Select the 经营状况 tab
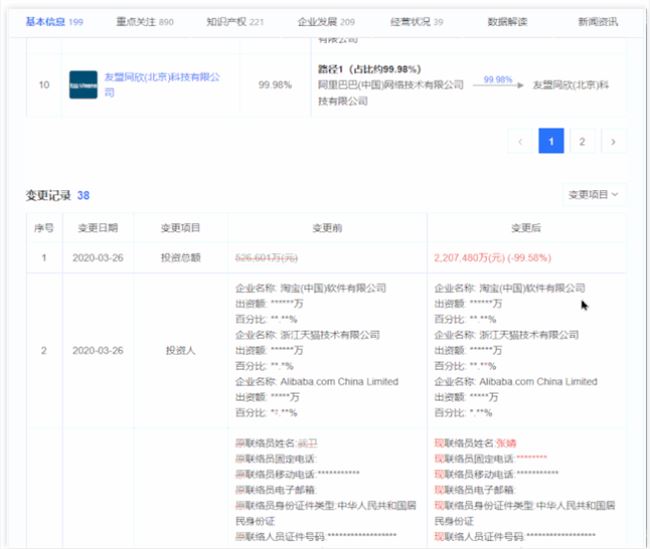This screenshot has width=650, height=549. [417, 22]
